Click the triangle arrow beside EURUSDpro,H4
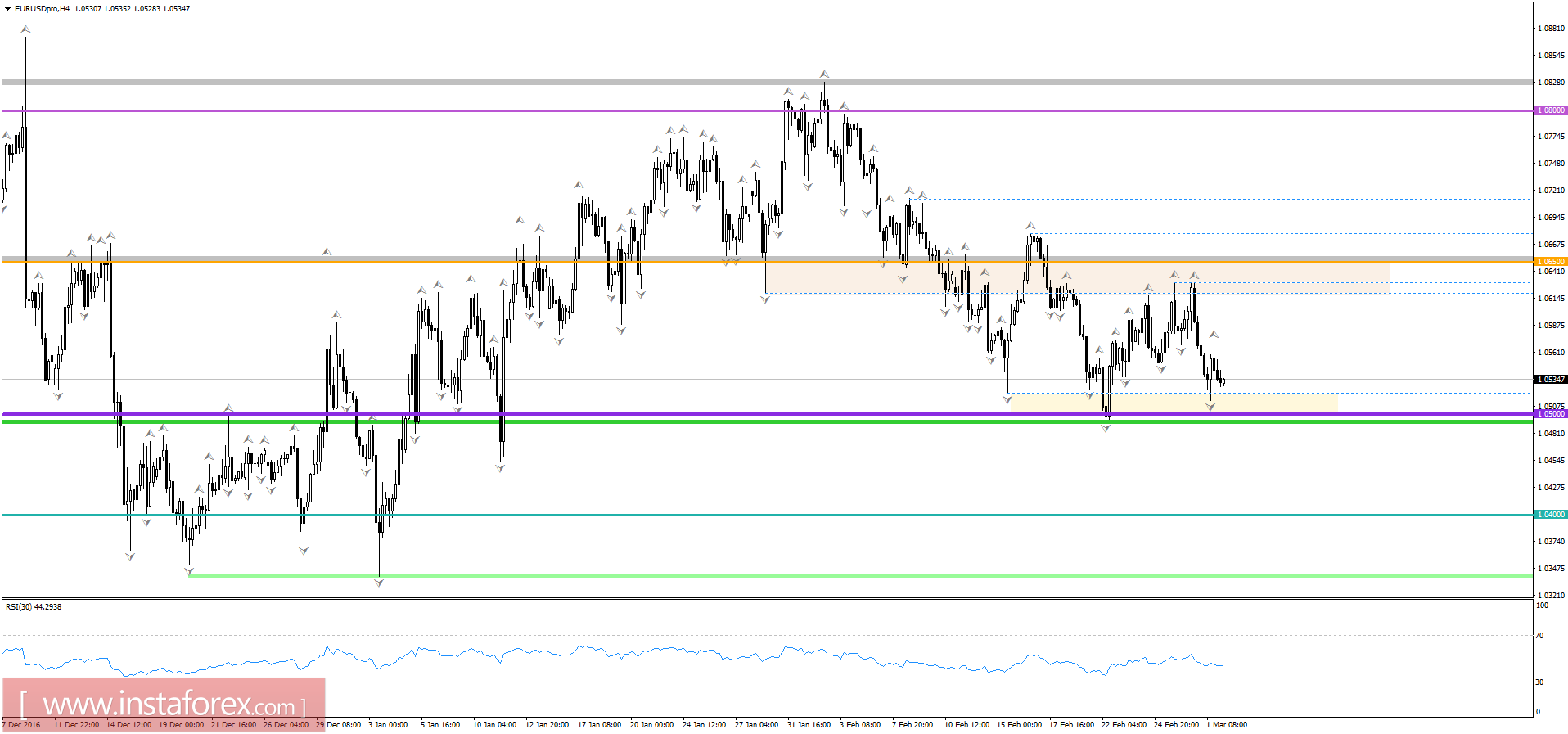This screenshot has height=734, width=1568. tap(7, 9)
